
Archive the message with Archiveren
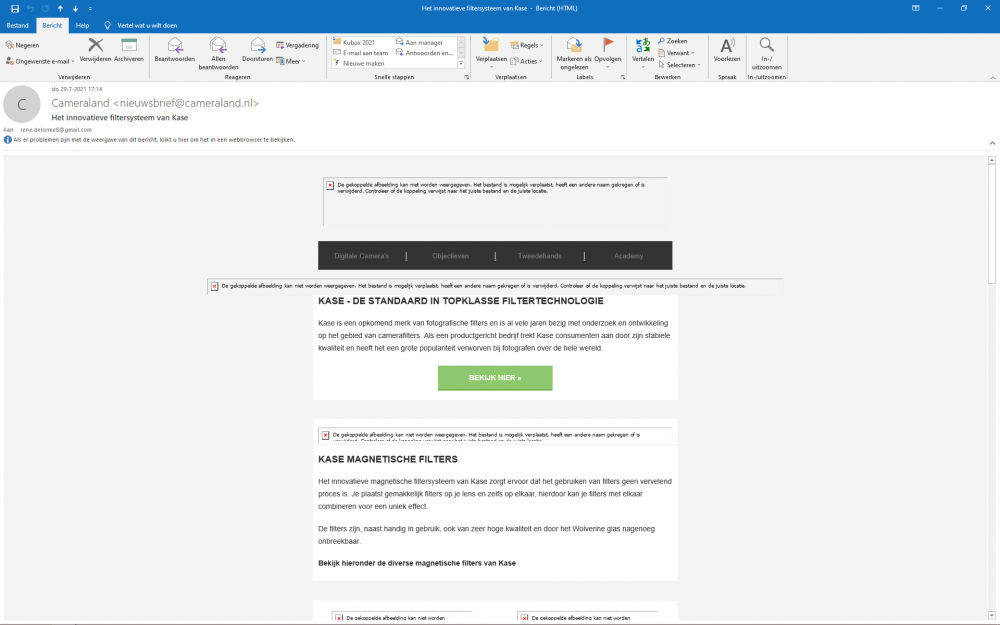pos(129,50)
